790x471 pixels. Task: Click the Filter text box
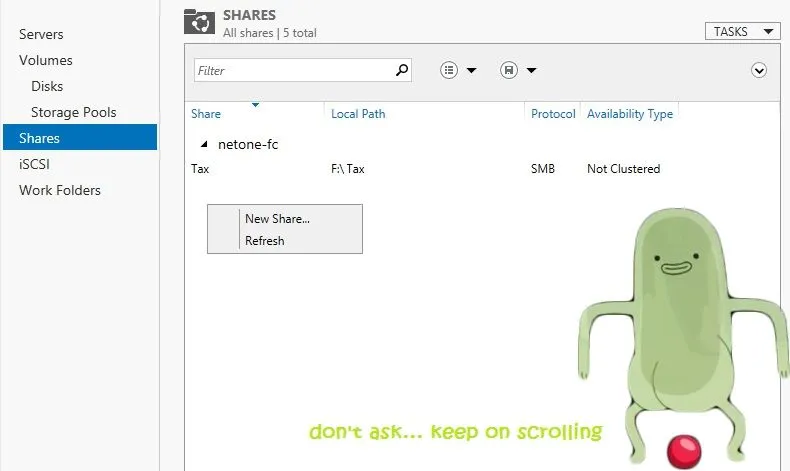tap(302, 70)
